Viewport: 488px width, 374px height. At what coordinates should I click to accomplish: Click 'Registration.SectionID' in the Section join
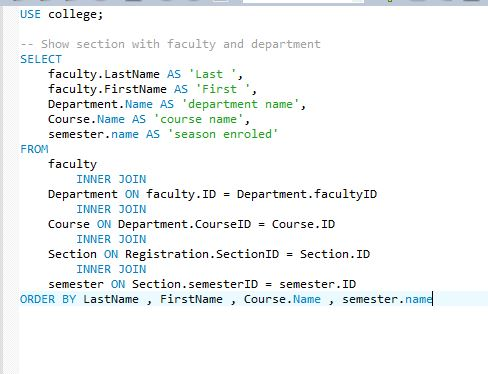pyautogui.click(x=202, y=254)
